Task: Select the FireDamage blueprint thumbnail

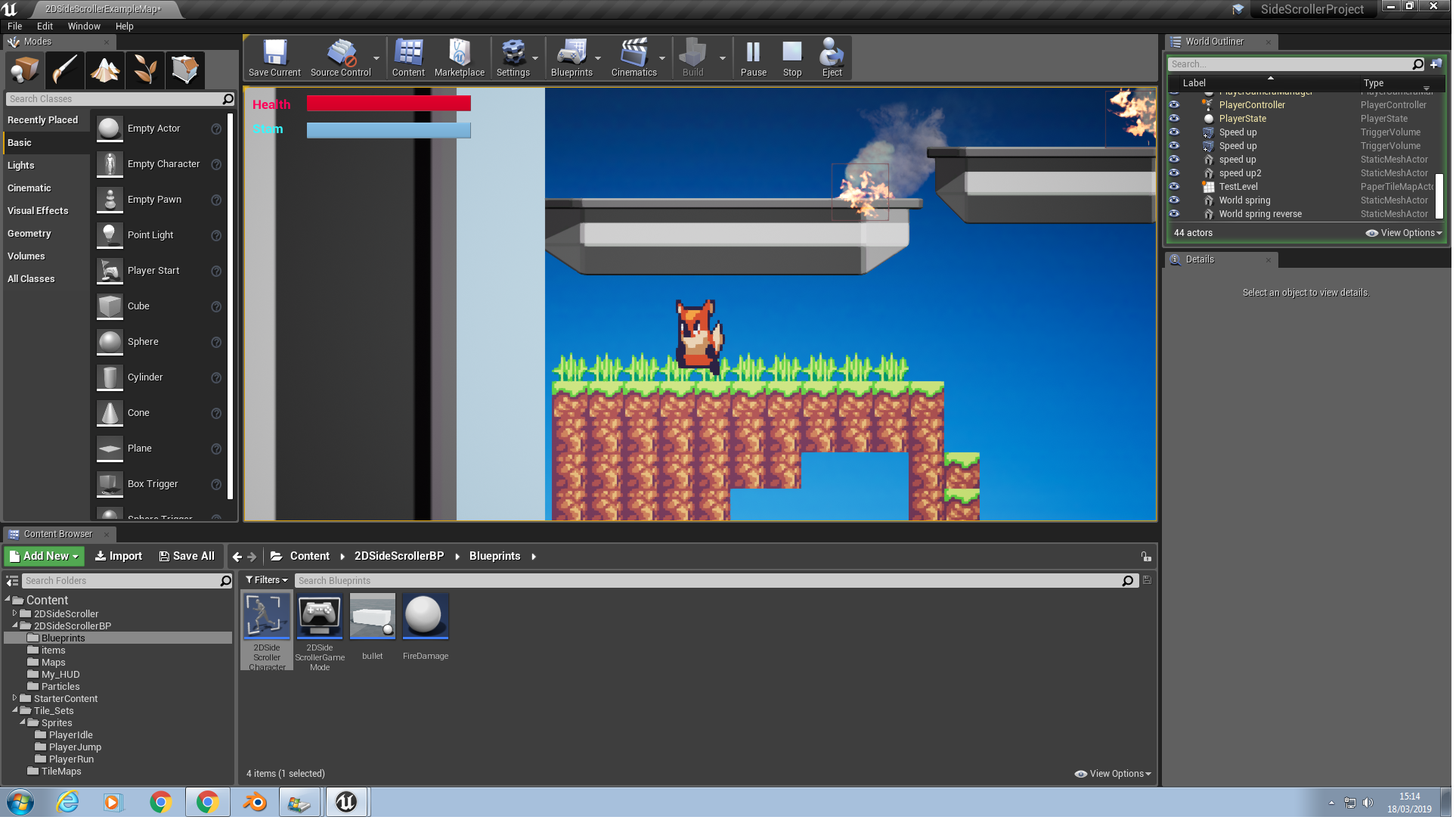Action: click(426, 618)
